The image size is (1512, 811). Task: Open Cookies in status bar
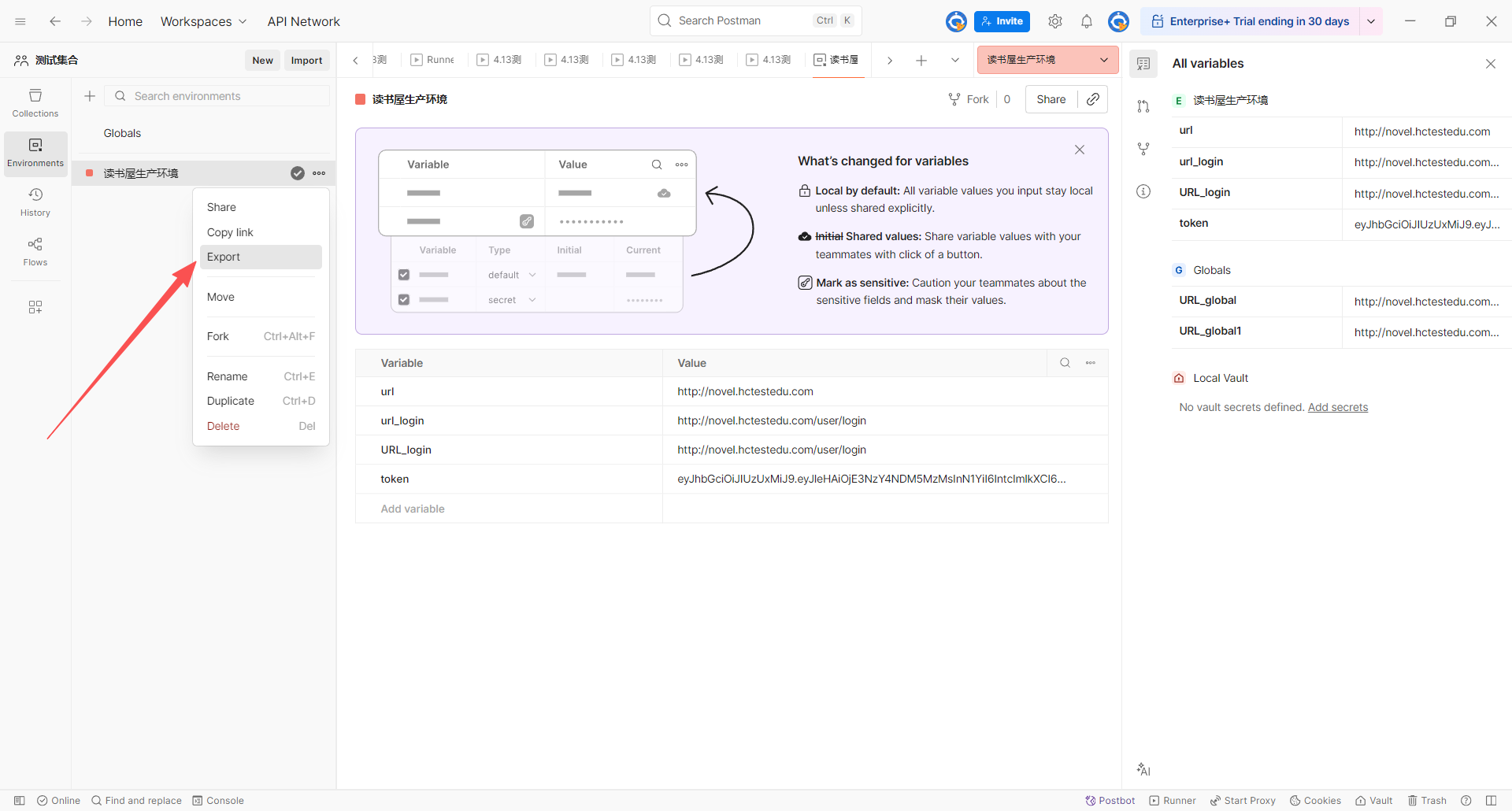(1315, 801)
